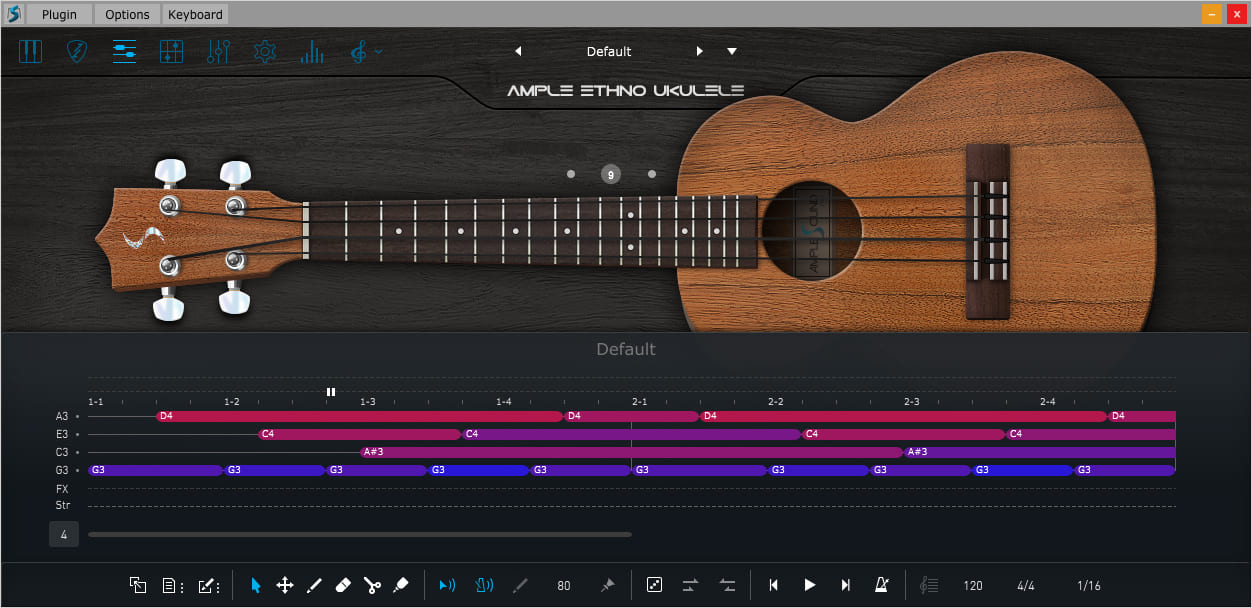Switch to the Riffer sequencer panel icon
Viewport: 1252px width, 608px height.
[x=124, y=51]
